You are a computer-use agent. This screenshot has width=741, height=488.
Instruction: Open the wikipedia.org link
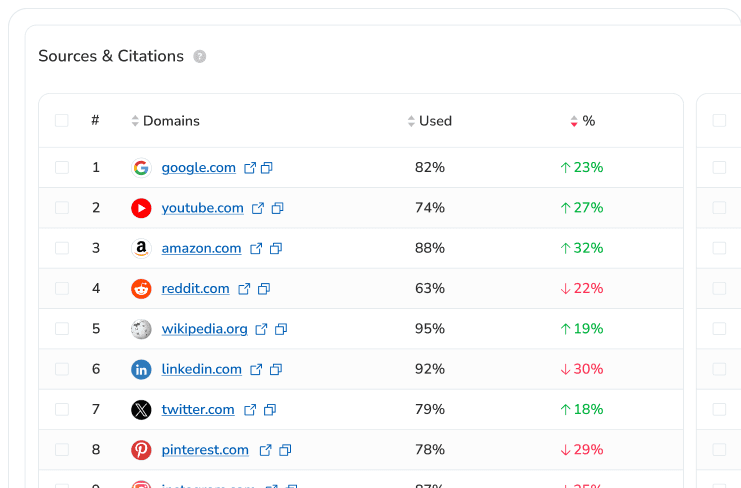(x=205, y=329)
